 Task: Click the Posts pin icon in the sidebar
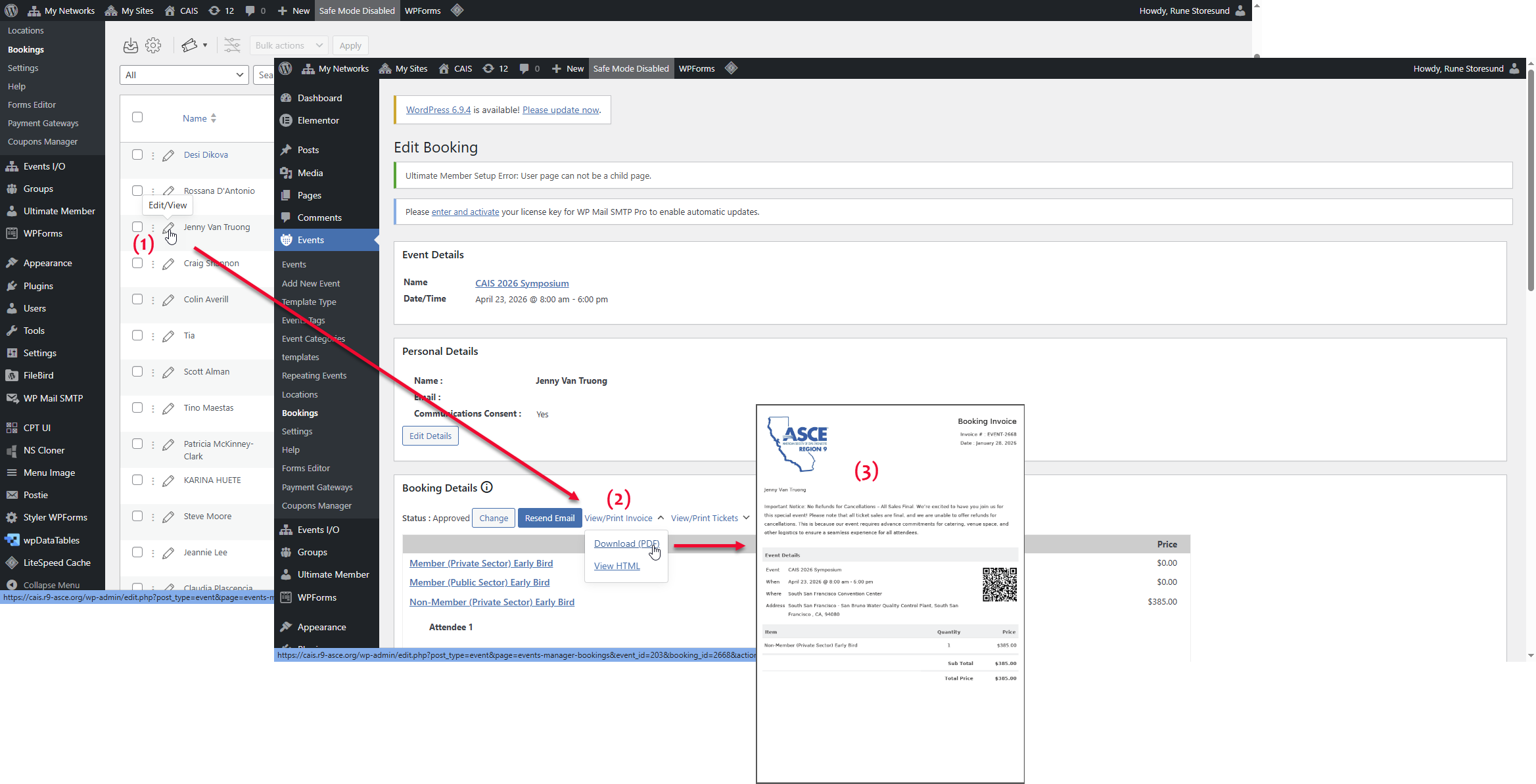coord(286,150)
